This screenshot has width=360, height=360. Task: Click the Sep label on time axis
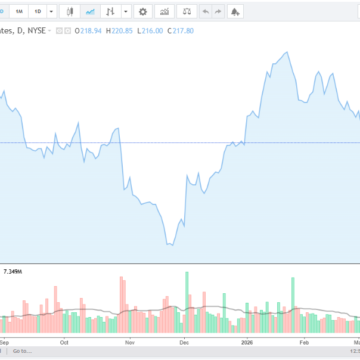4,342
